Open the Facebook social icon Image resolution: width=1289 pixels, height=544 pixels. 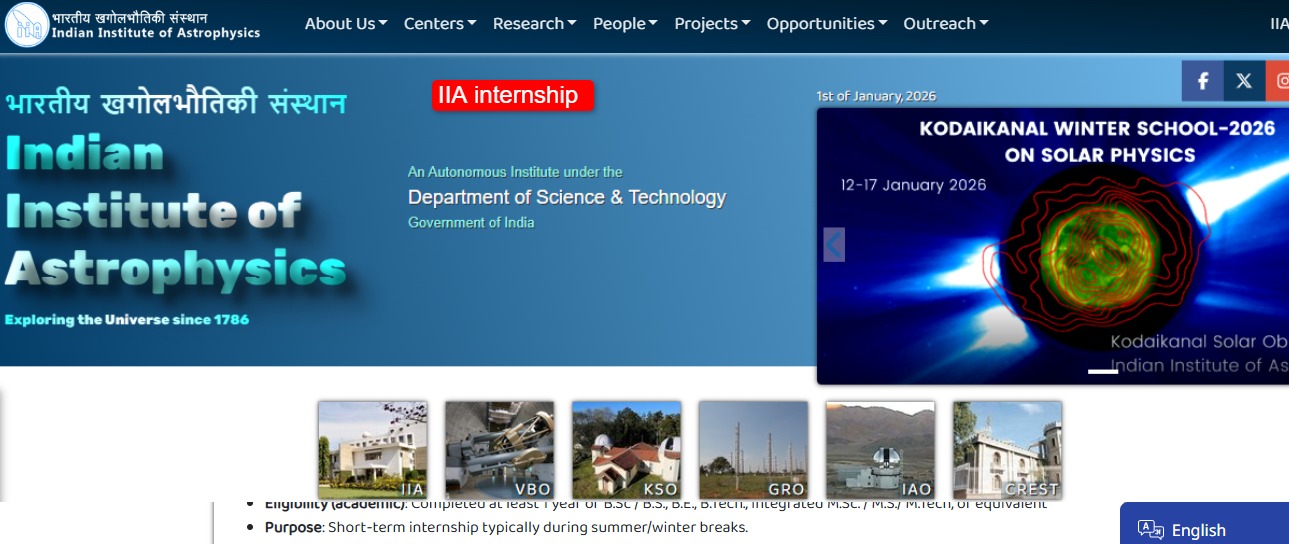click(1203, 81)
